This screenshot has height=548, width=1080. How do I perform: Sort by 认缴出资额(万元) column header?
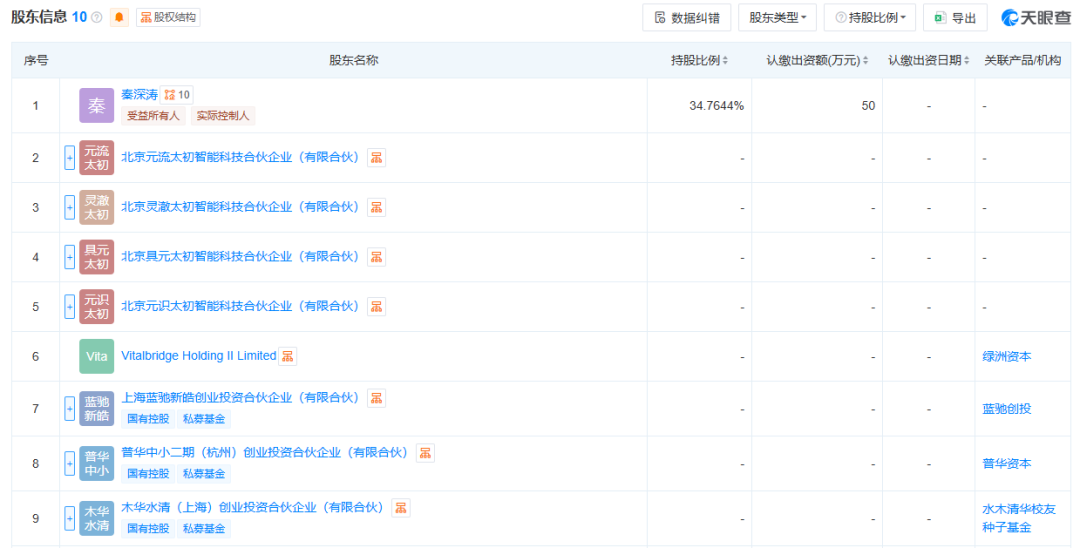817,61
